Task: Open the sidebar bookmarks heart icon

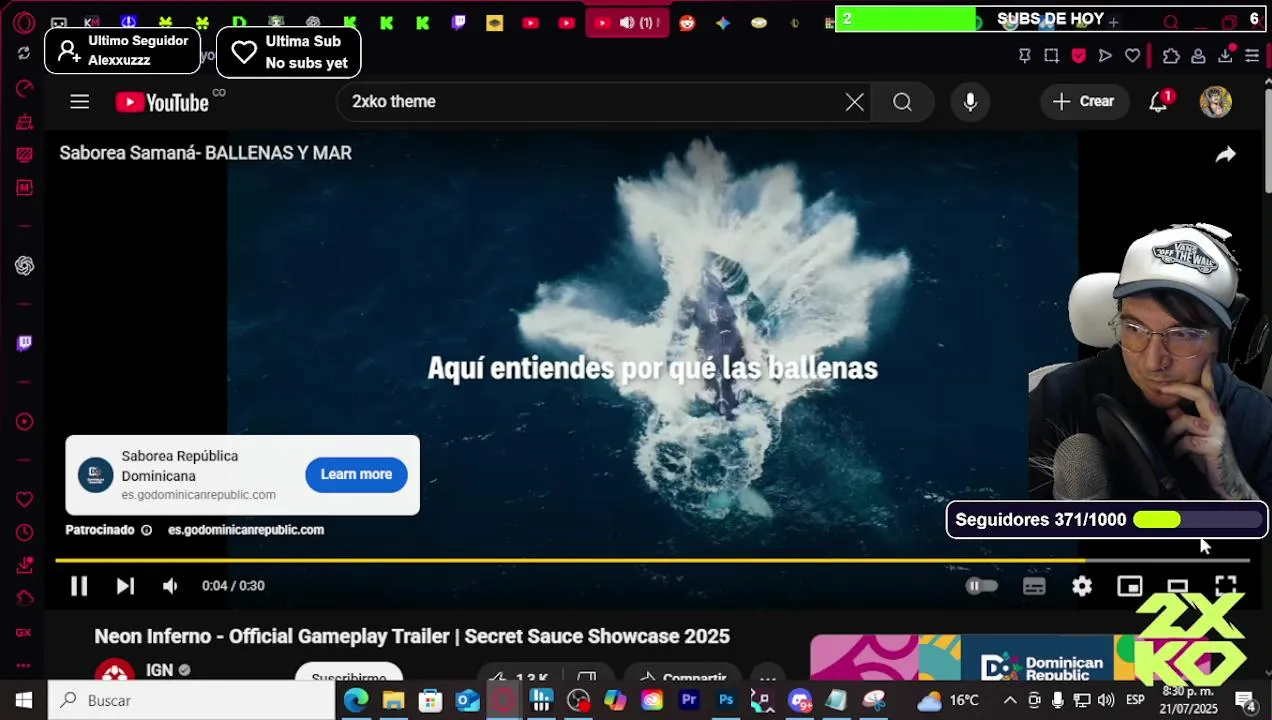Action: click(x=24, y=499)
